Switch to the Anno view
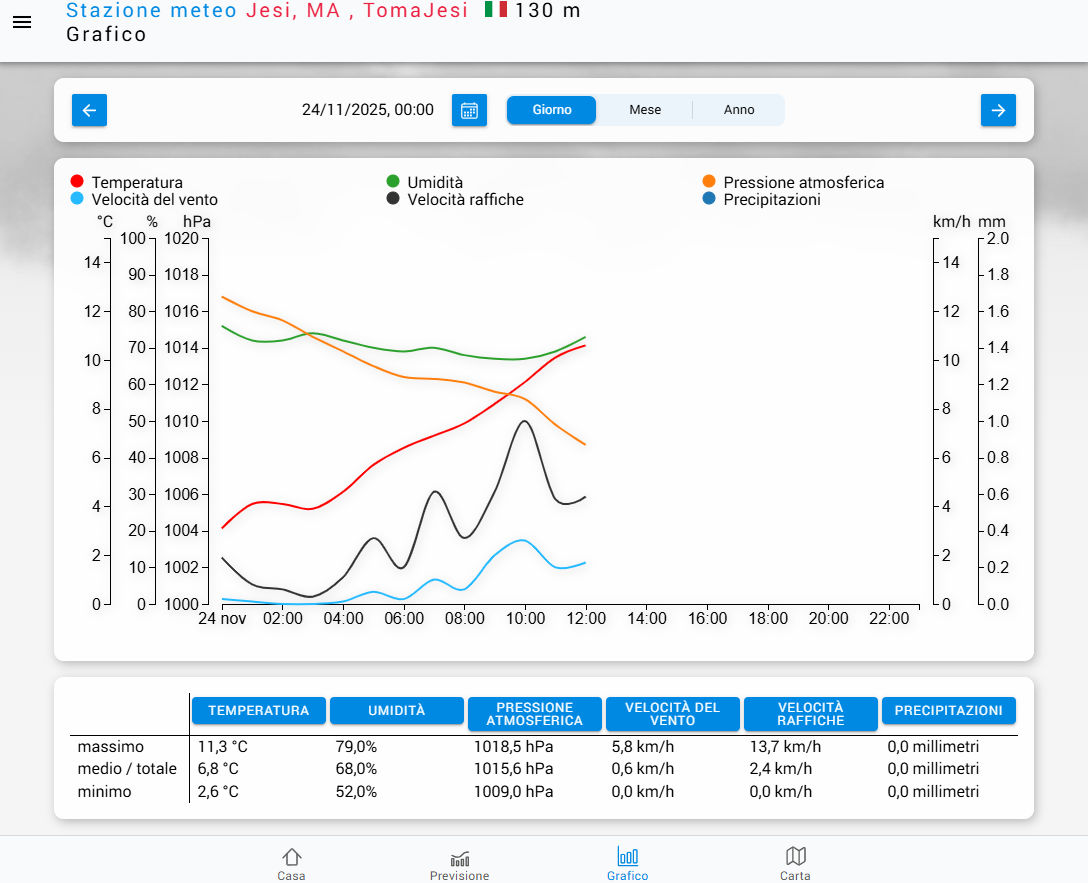This screenshot has height=883, width=1088. (739, 110)
